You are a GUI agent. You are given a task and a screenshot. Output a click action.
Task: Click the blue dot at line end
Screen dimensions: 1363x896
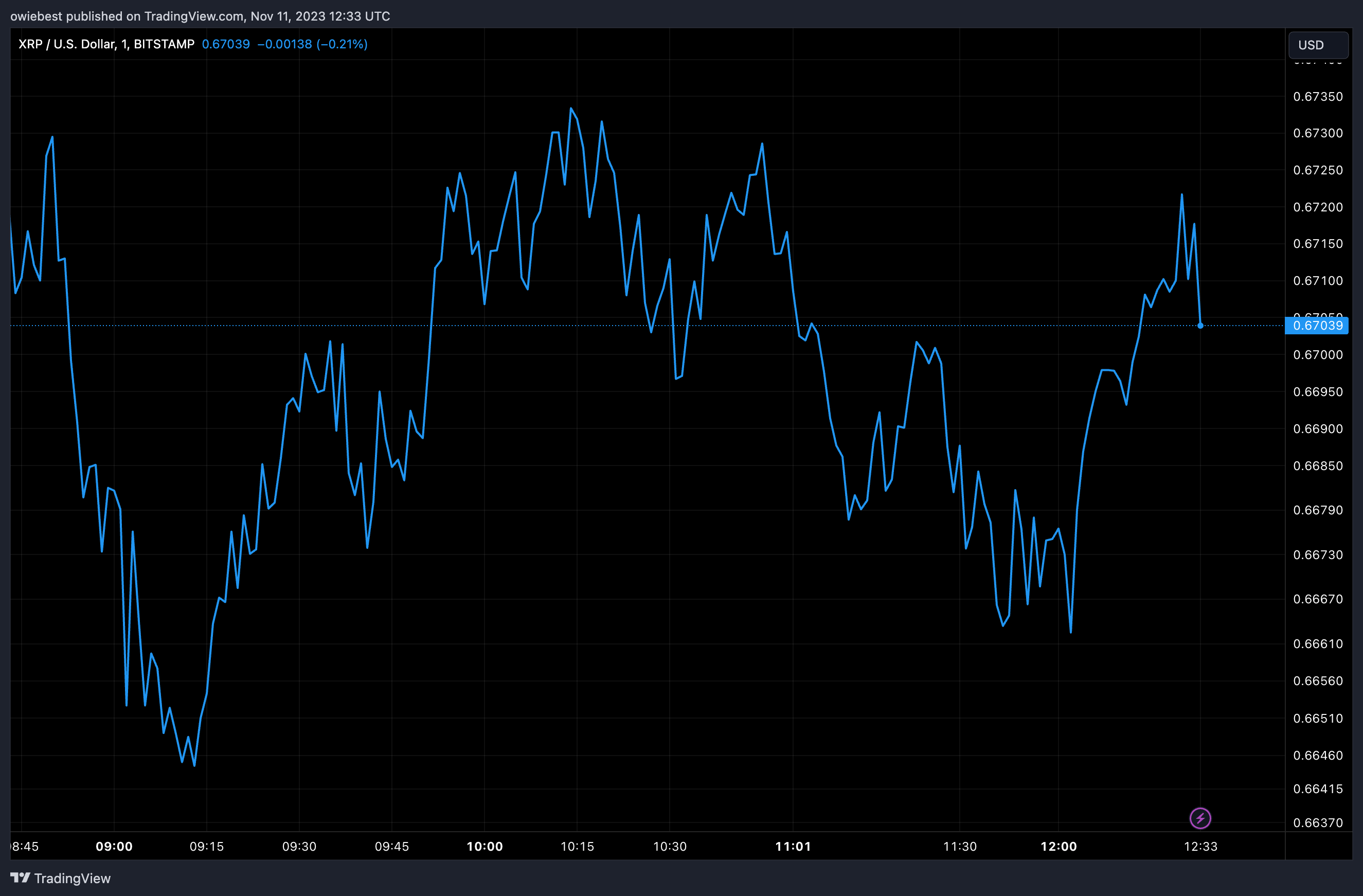[1200, 326]
